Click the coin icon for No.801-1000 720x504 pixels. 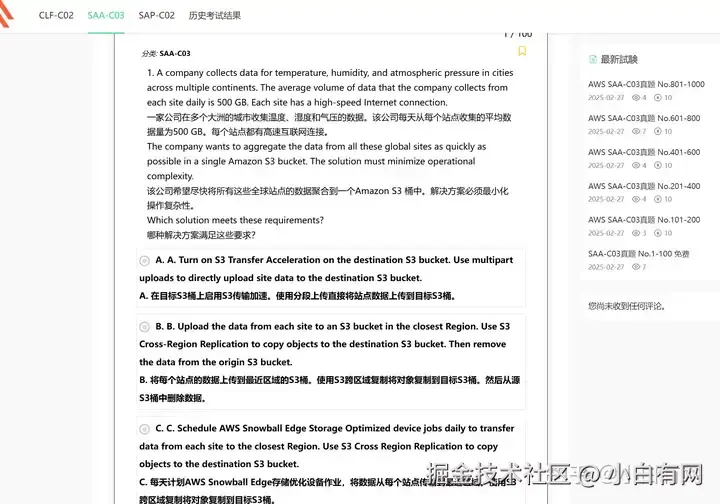click(658, 98)
